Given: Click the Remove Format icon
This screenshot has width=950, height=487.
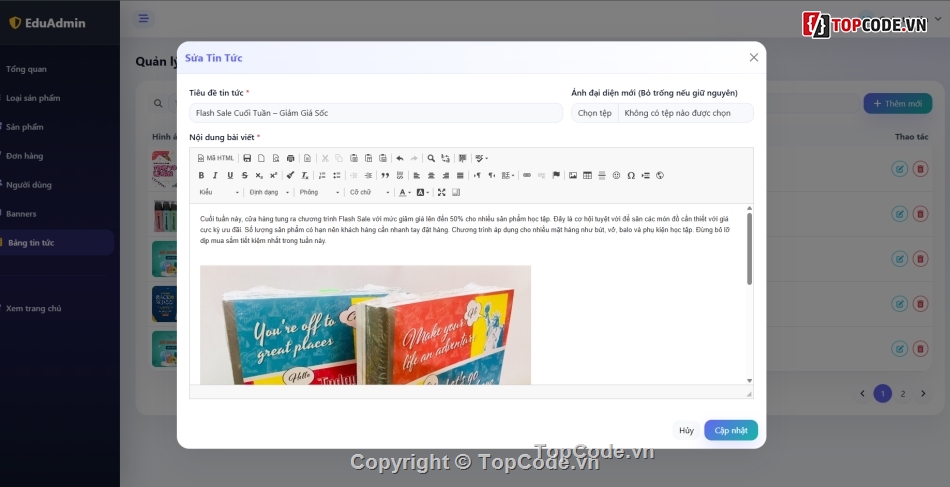Looking at the screenshot, I should [305, 175].
